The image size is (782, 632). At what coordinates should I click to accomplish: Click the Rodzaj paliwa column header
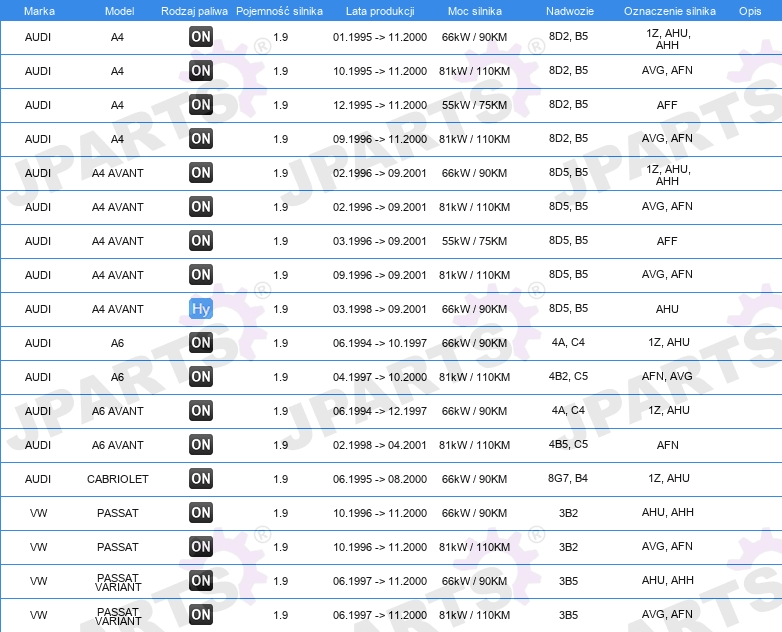pyautogui.click(x=194, y=11)
